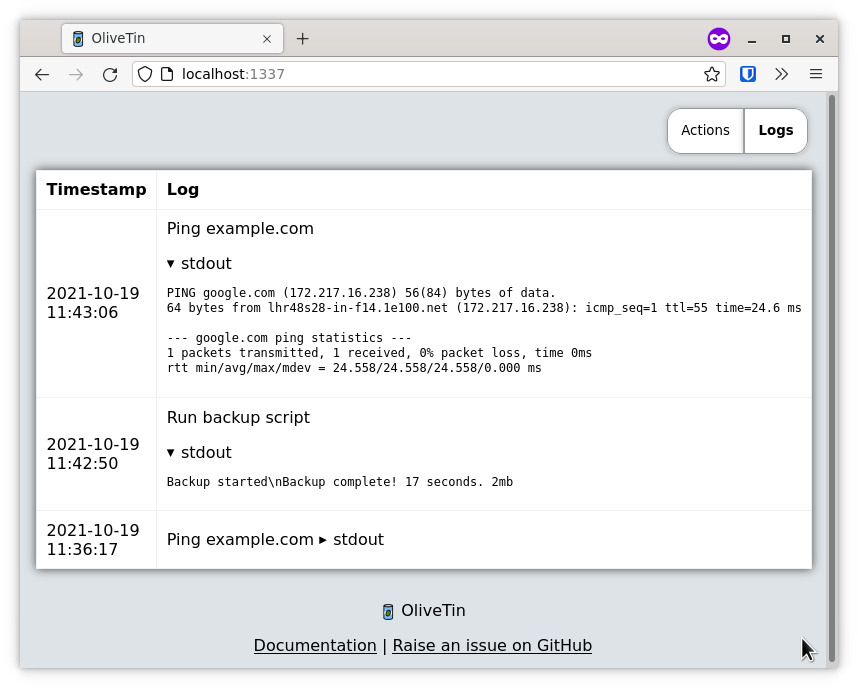Expand stdout of 11:36:17 ping log
This screenshot has height=688, width=858.
coord(351,540)
